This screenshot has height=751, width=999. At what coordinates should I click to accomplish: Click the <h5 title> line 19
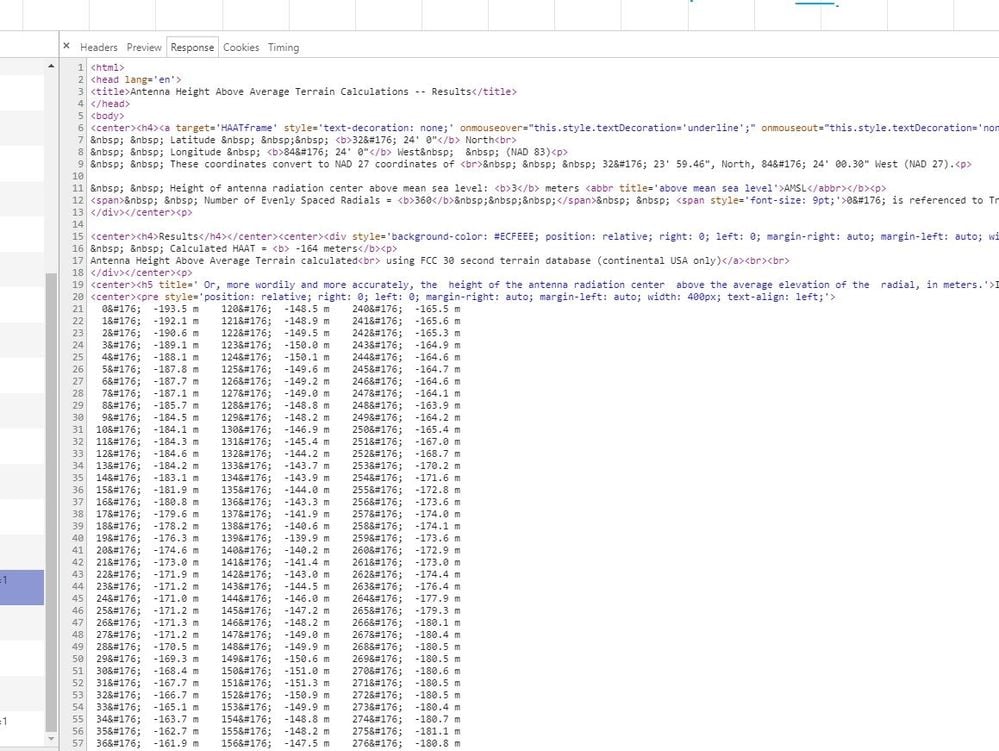(x=545, y=285)
